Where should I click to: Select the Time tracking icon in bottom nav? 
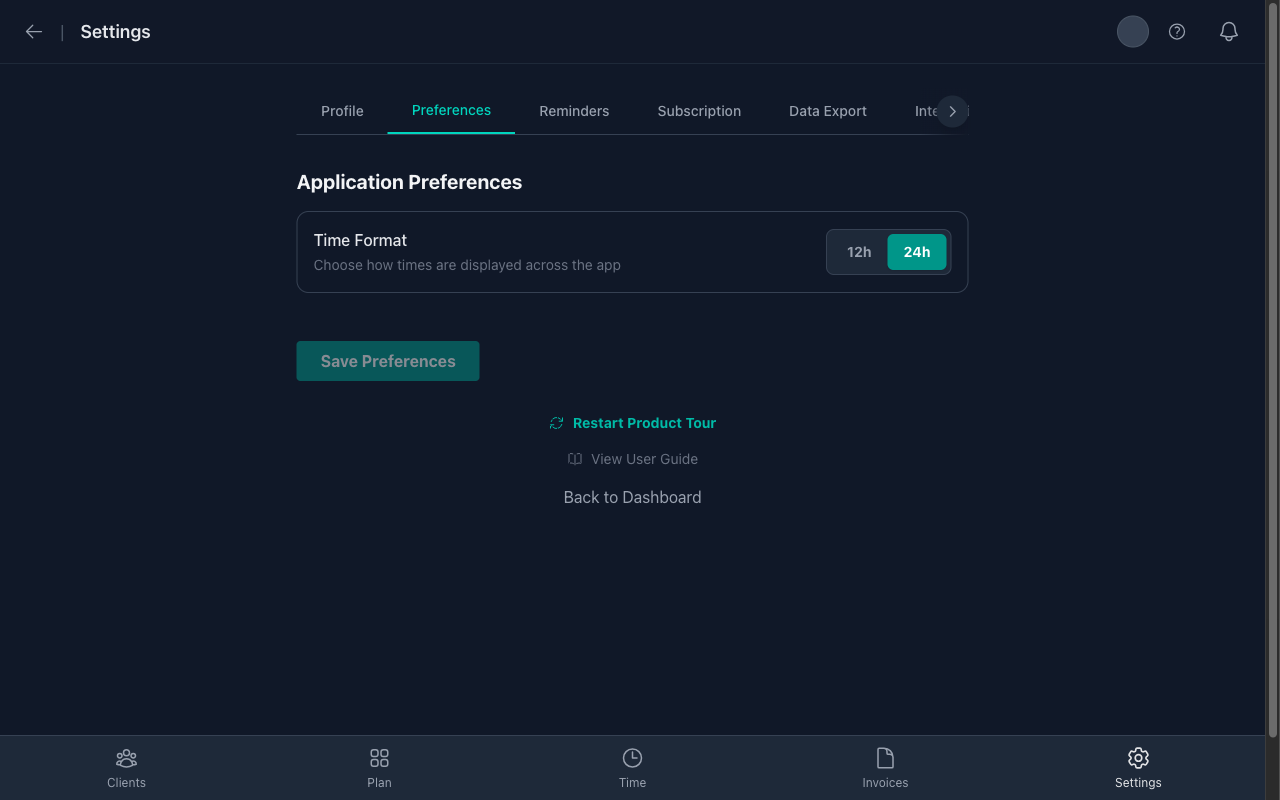[x=632, y=767]
